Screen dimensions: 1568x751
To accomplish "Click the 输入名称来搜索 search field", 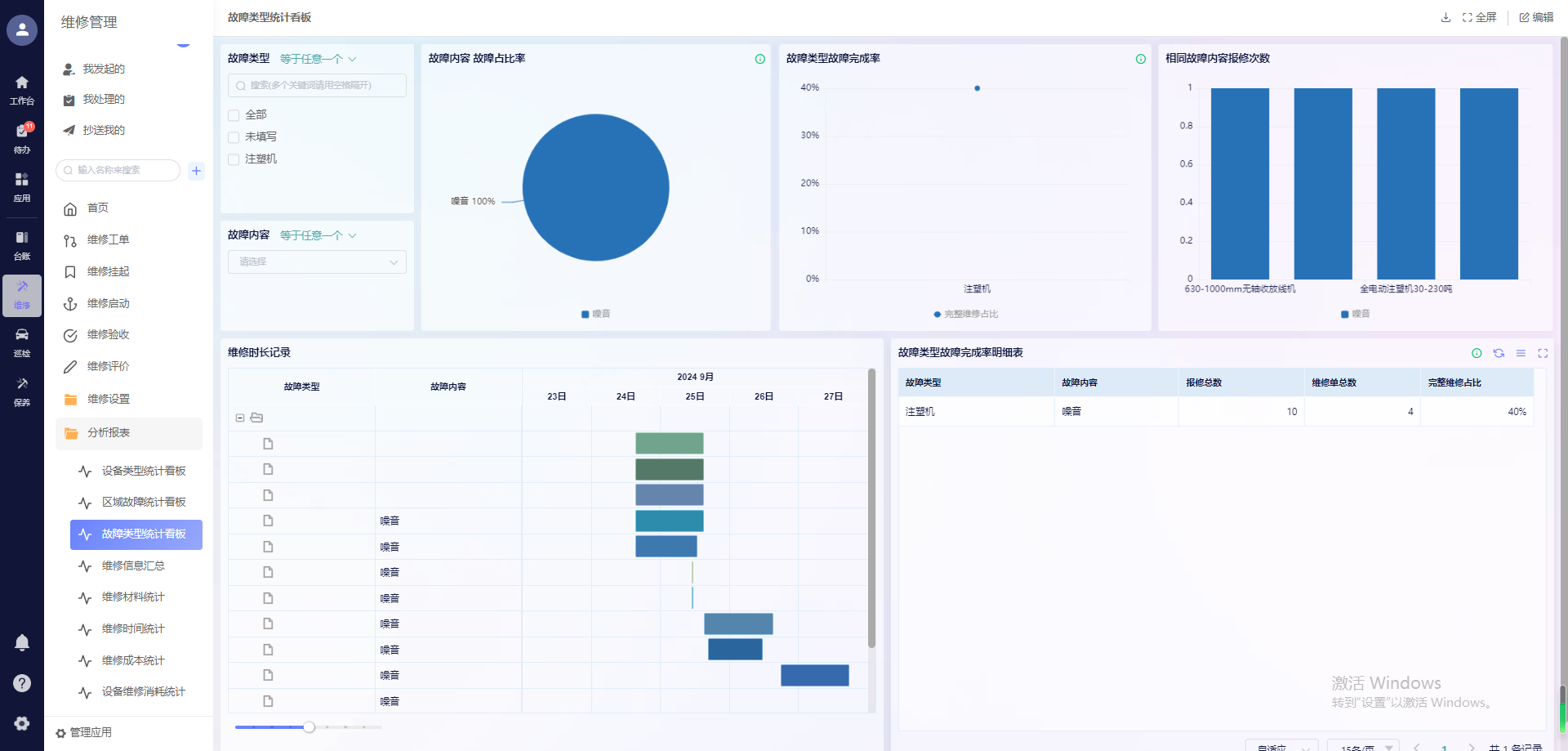I will [118, 171].
